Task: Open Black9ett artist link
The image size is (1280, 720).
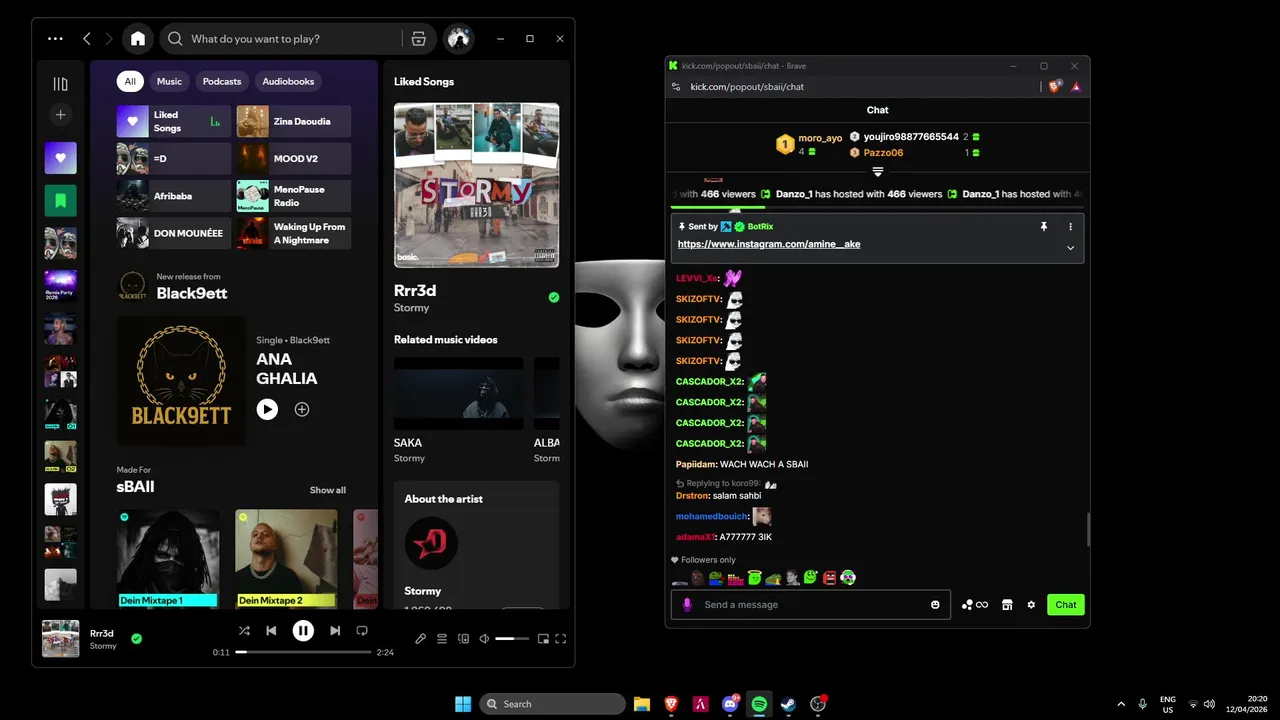Action: pyautogui.click(x=192, y=293)
